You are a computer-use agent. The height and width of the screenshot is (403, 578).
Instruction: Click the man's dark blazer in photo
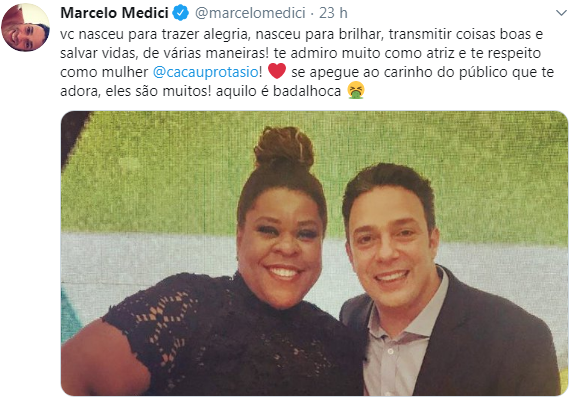(490, 343)
